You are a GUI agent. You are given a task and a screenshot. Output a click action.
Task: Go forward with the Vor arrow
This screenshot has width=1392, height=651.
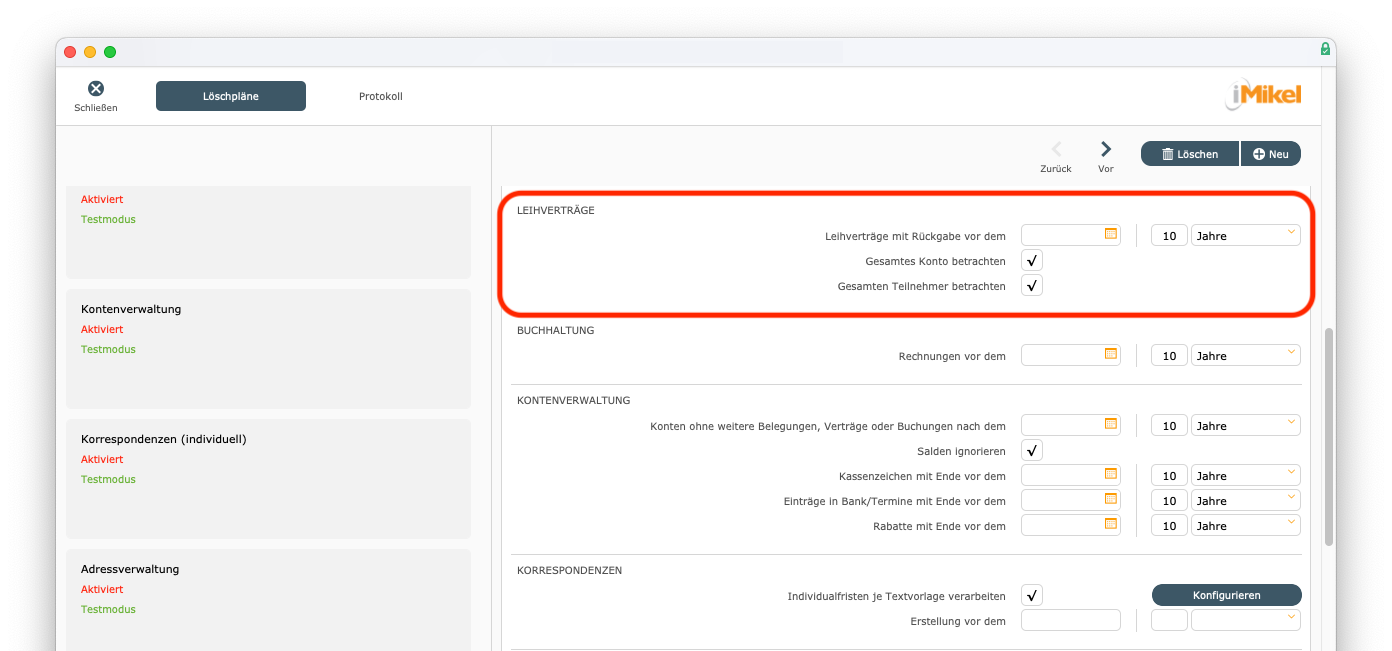click(x=1105, y=150)
